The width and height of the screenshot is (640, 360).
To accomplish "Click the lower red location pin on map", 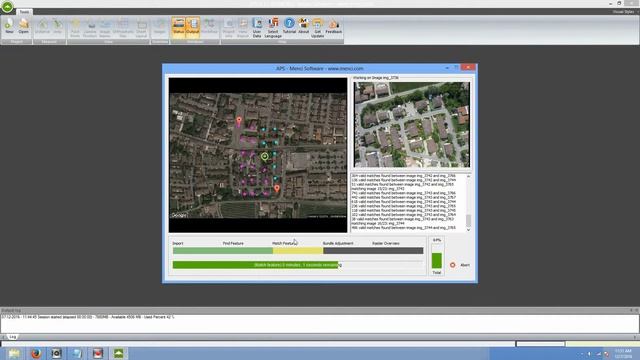I will pyautogui.click(x=277, y=188).
